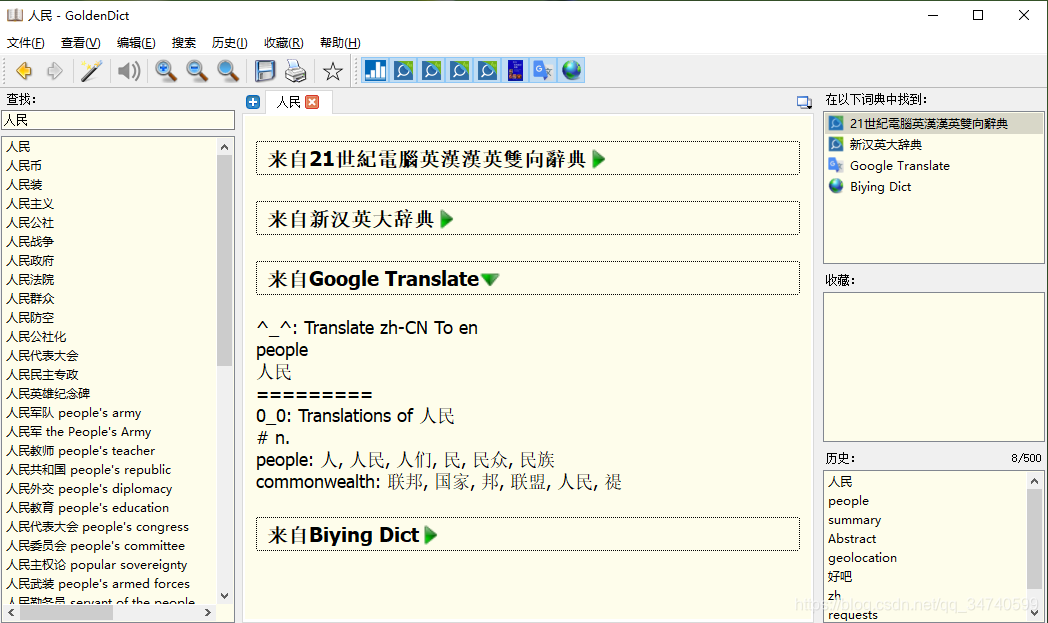Viewport: 1048px width, 623px height.
Task: Select 人民主权论 popular sovereignty entry
Action: pyautogui.click(x=97, y=566)
